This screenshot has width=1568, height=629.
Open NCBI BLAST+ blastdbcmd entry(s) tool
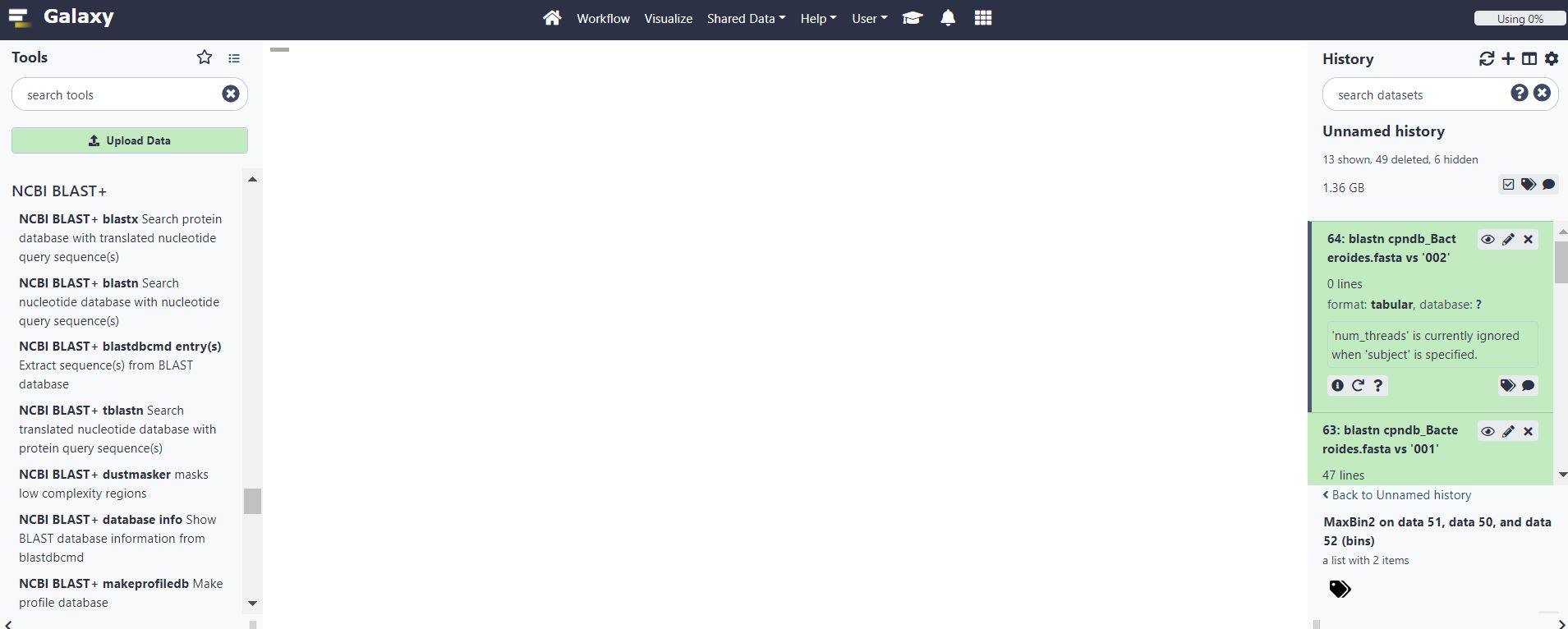pyautogui.click(x=120, y=365)
